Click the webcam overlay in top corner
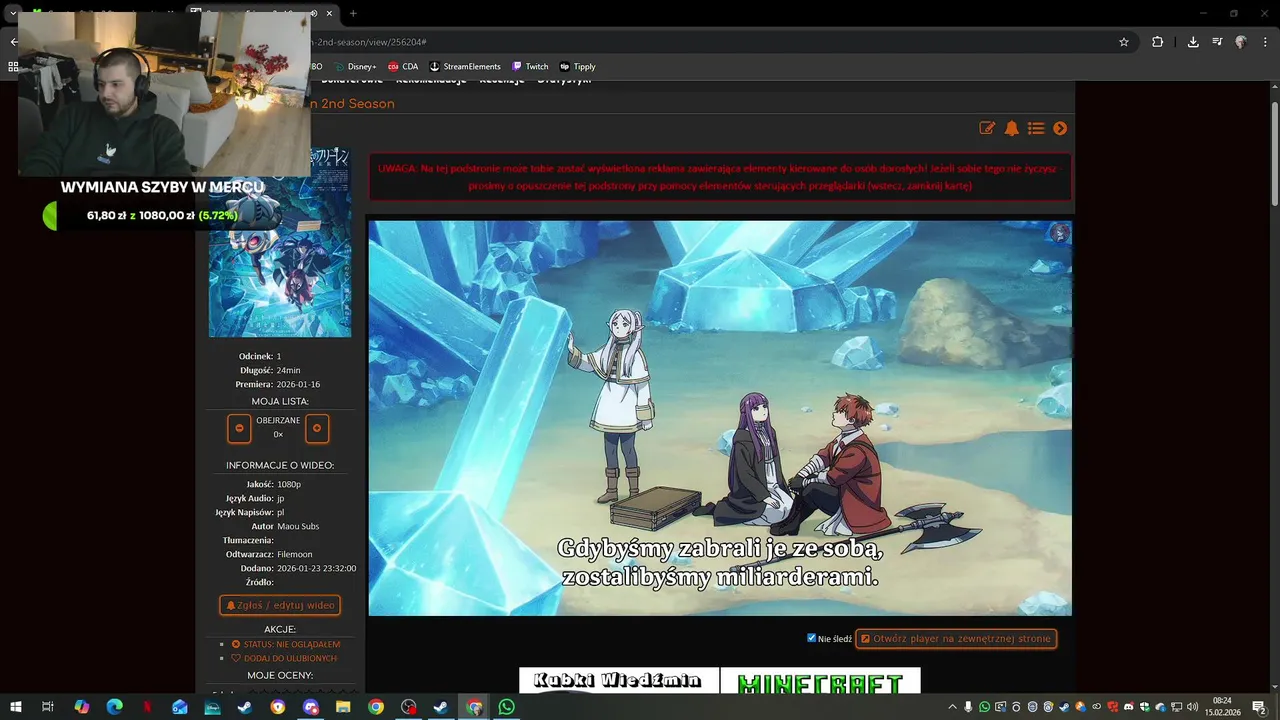 [x=164, y=95]
